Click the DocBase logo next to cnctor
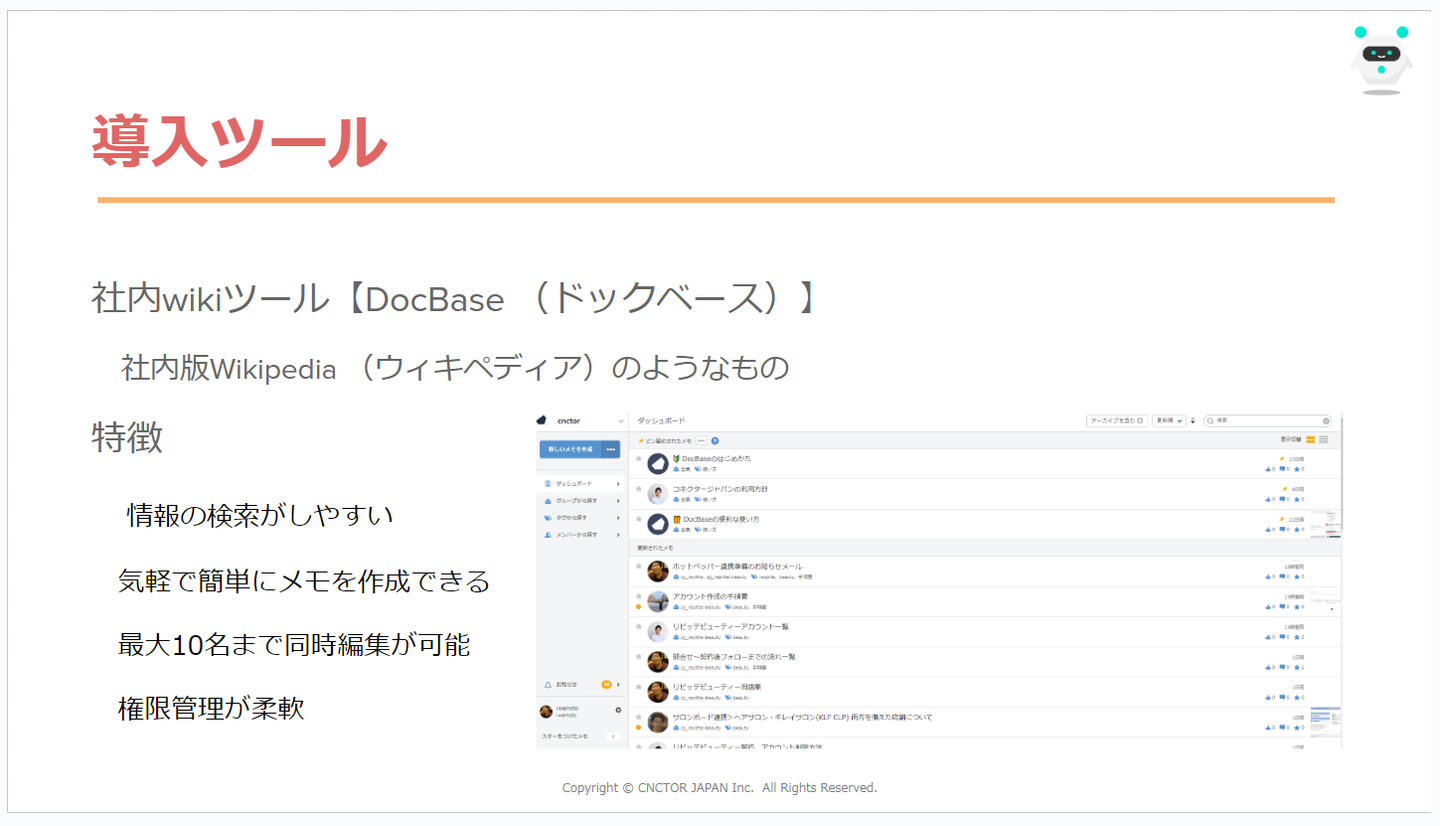Image resolution: width=1440 pixels, height=826 pixels. pos(542,420)
